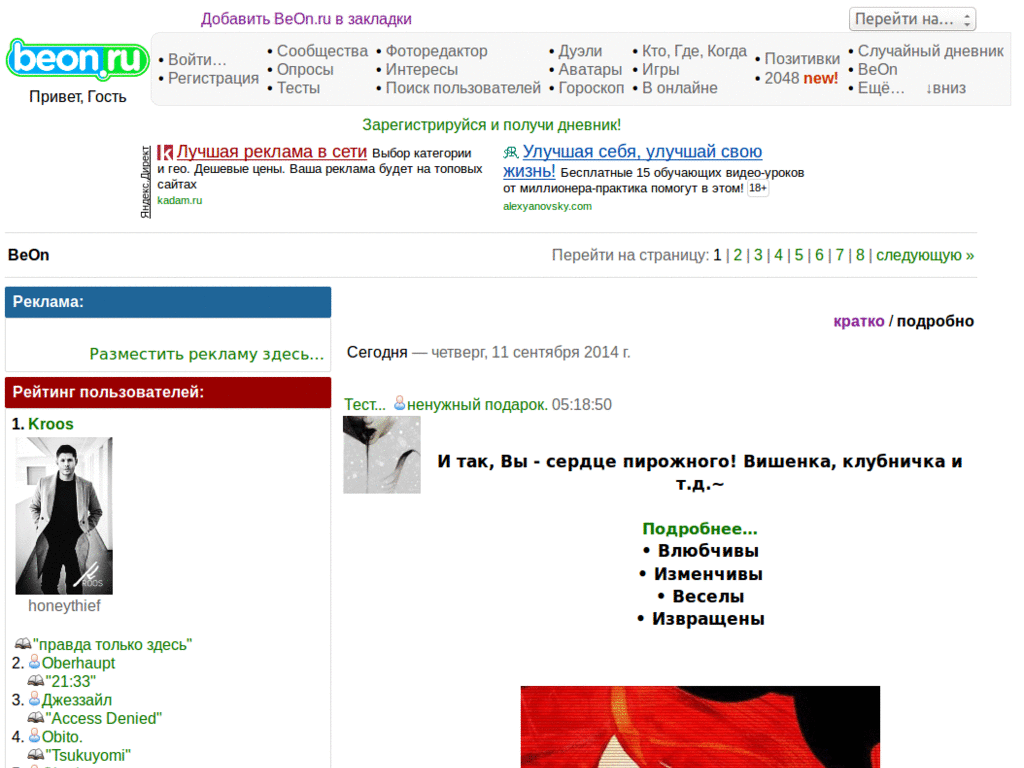Click the BeOn.ru logo

pos(76,60)
